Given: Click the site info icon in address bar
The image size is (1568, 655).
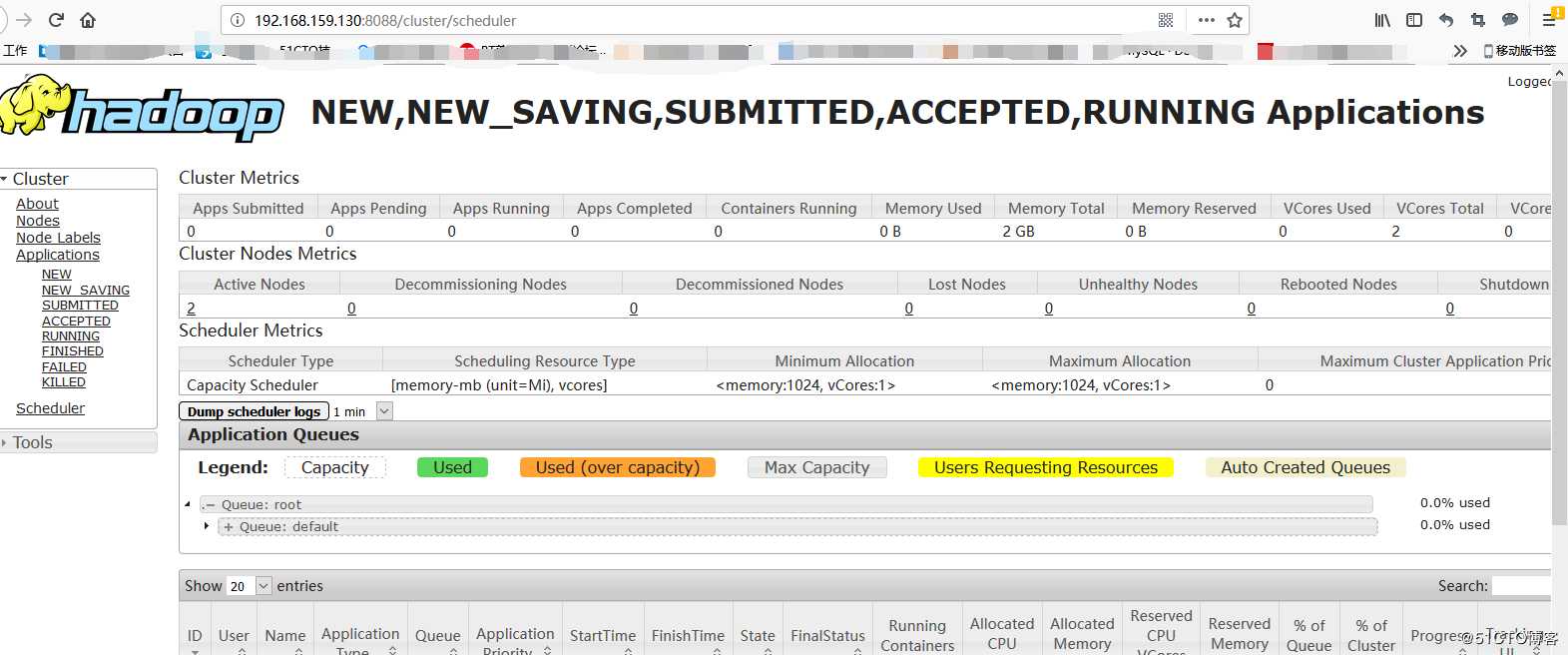Looking at the screenshot, I should click(x=238, y=20).
